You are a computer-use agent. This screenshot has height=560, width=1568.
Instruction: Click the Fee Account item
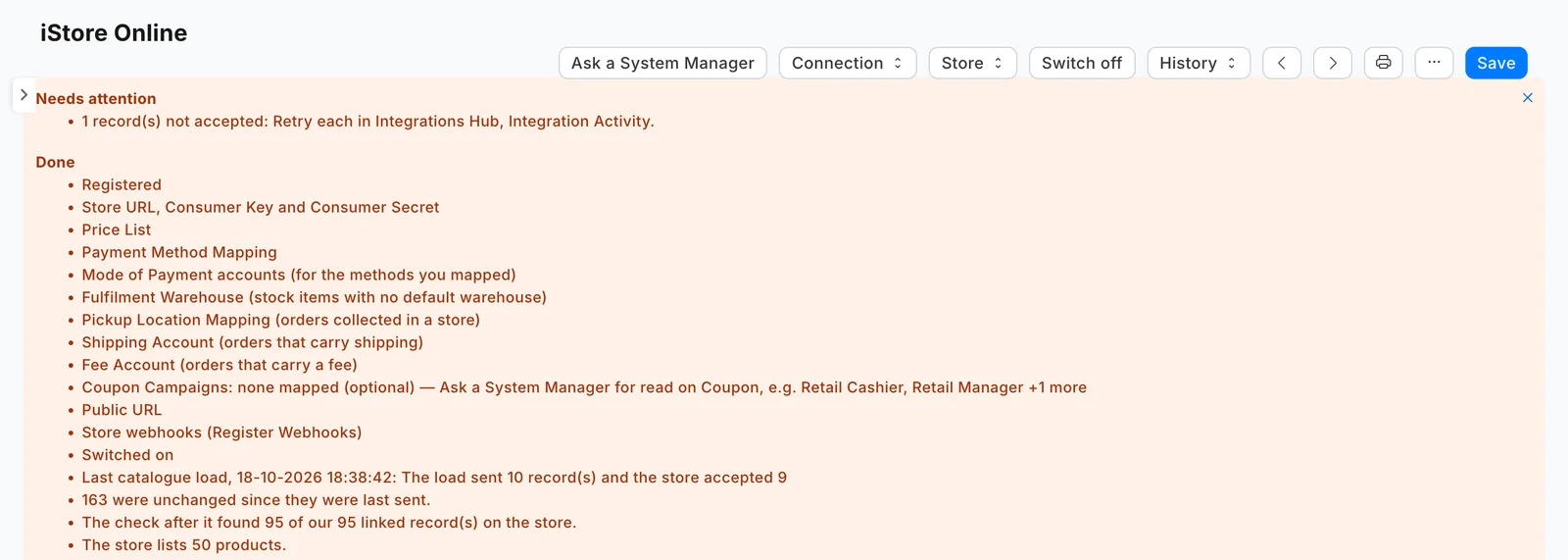coord(220,366)
